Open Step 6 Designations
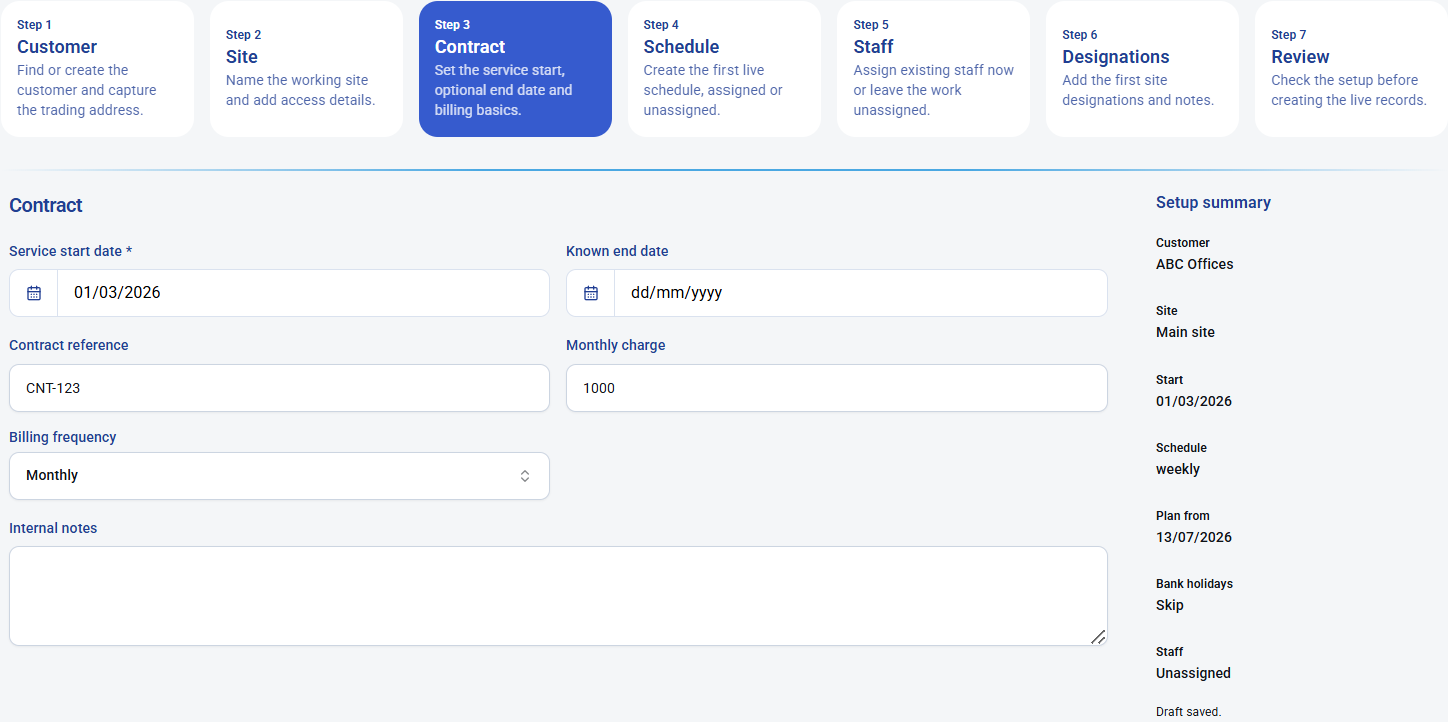1448x722 pixels. pos(1142,69)
